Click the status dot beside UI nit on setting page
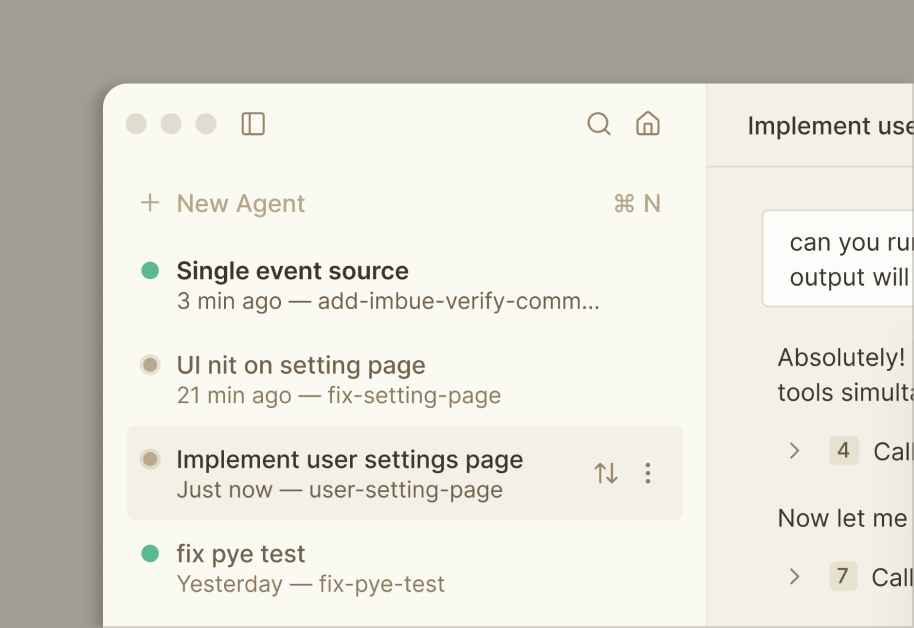914x628 pixels. tap(150, 365)
